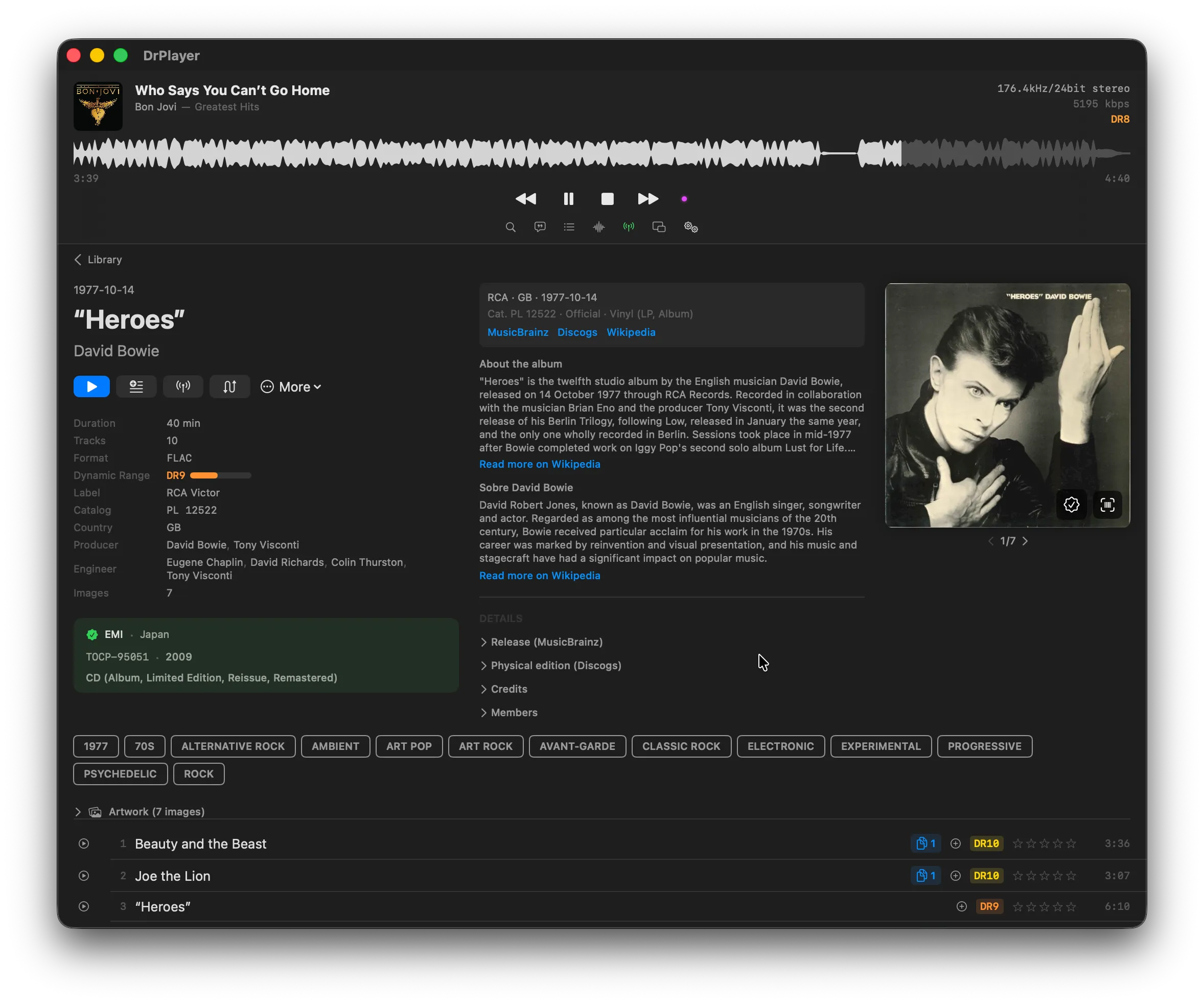
Task: Open the lyrics quote-bubble icon
Action: click(540, 227)
